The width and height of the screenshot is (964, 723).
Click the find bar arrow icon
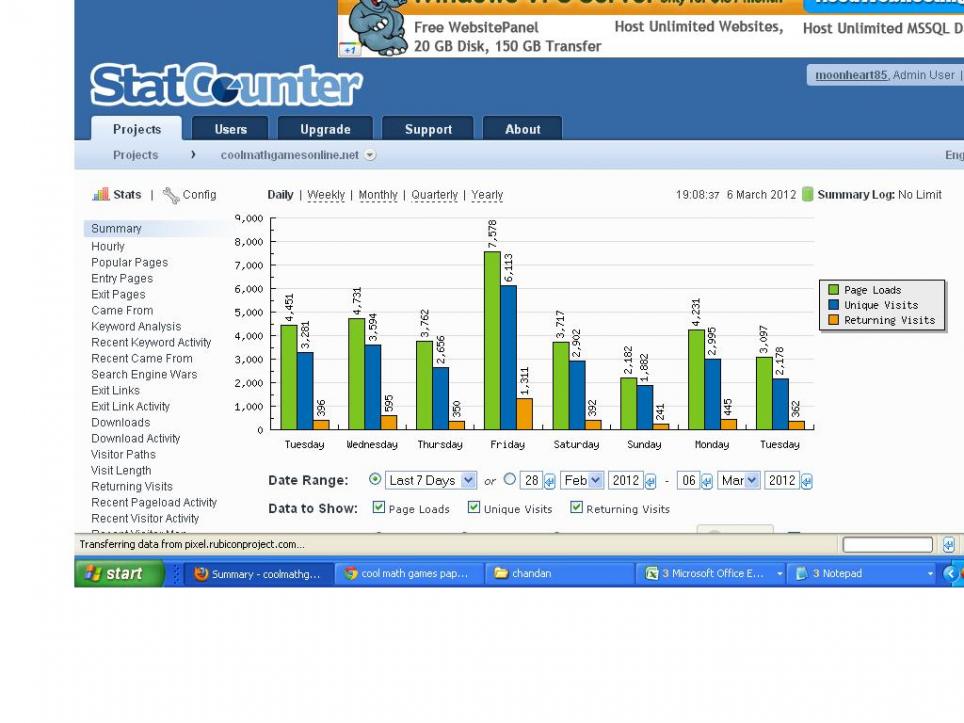pos(949,545)
